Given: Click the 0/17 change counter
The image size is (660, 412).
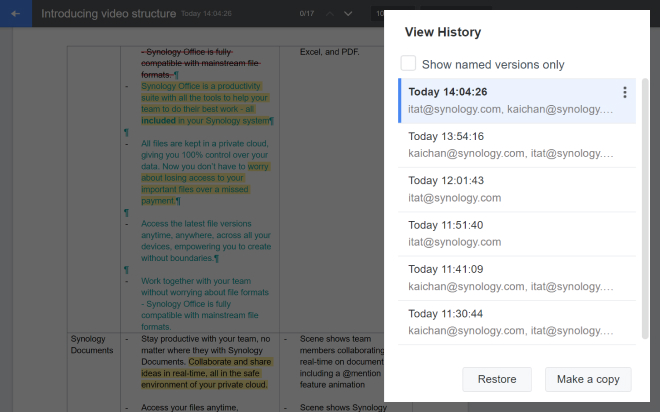Looking at the screenshot, I should point(307,14).
